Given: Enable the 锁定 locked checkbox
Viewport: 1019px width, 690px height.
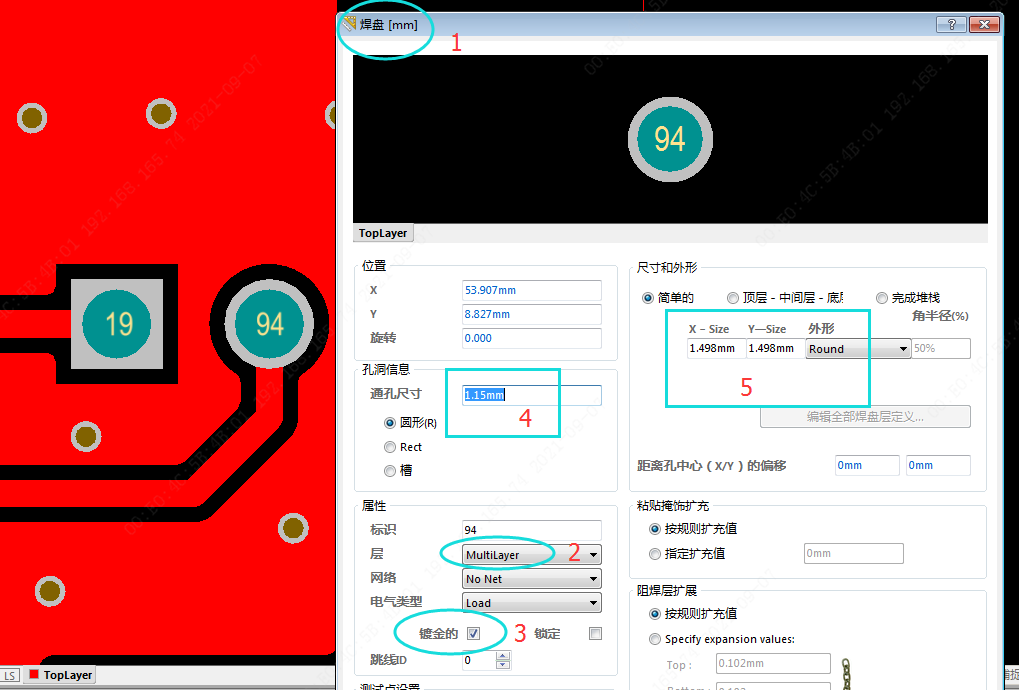Looking at the screenshot, I should click(596, 633).
